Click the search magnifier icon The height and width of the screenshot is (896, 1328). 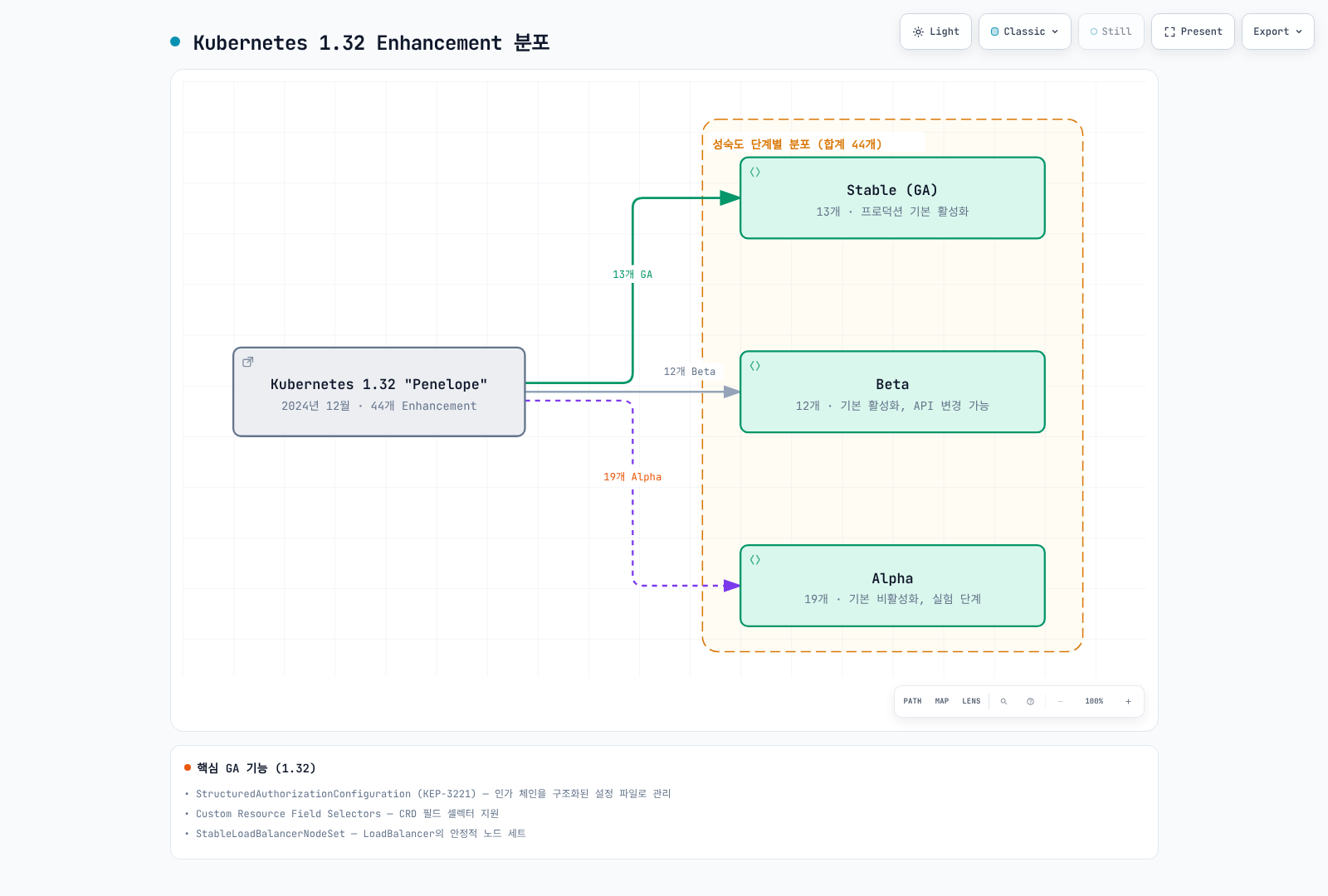tap(1003, 701)
